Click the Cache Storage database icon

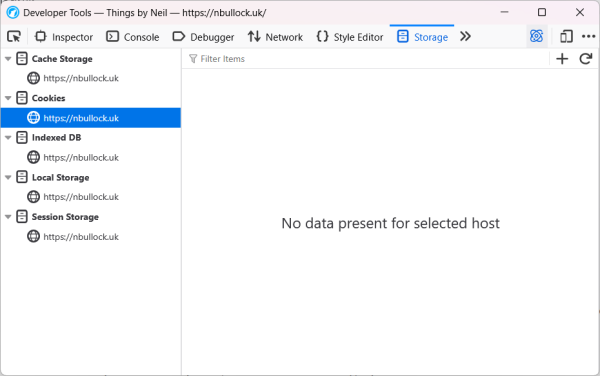[22, 59]
